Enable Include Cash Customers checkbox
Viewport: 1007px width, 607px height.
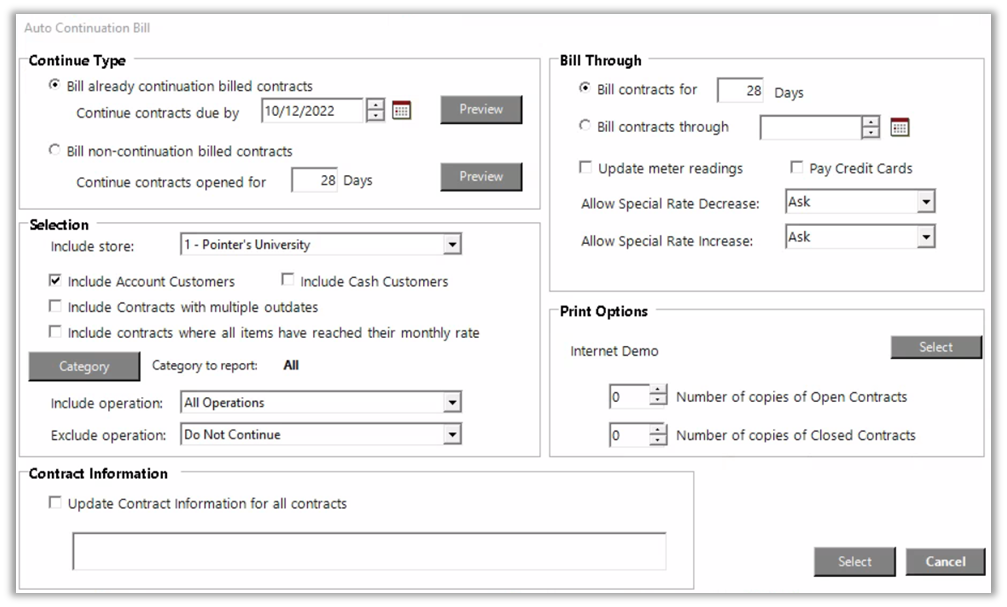click(289, 281)
